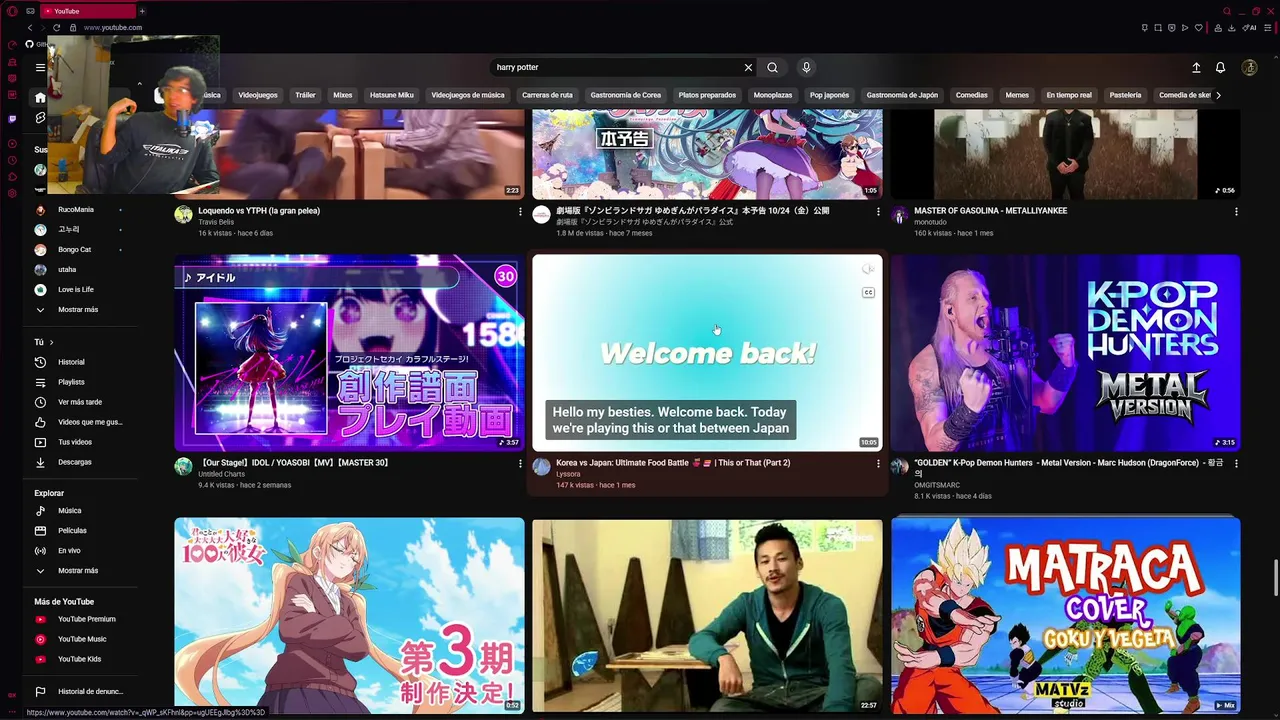Expand Mostrar más under subscriptions
The image size is (1280, 720).
(x=80, y=310)
